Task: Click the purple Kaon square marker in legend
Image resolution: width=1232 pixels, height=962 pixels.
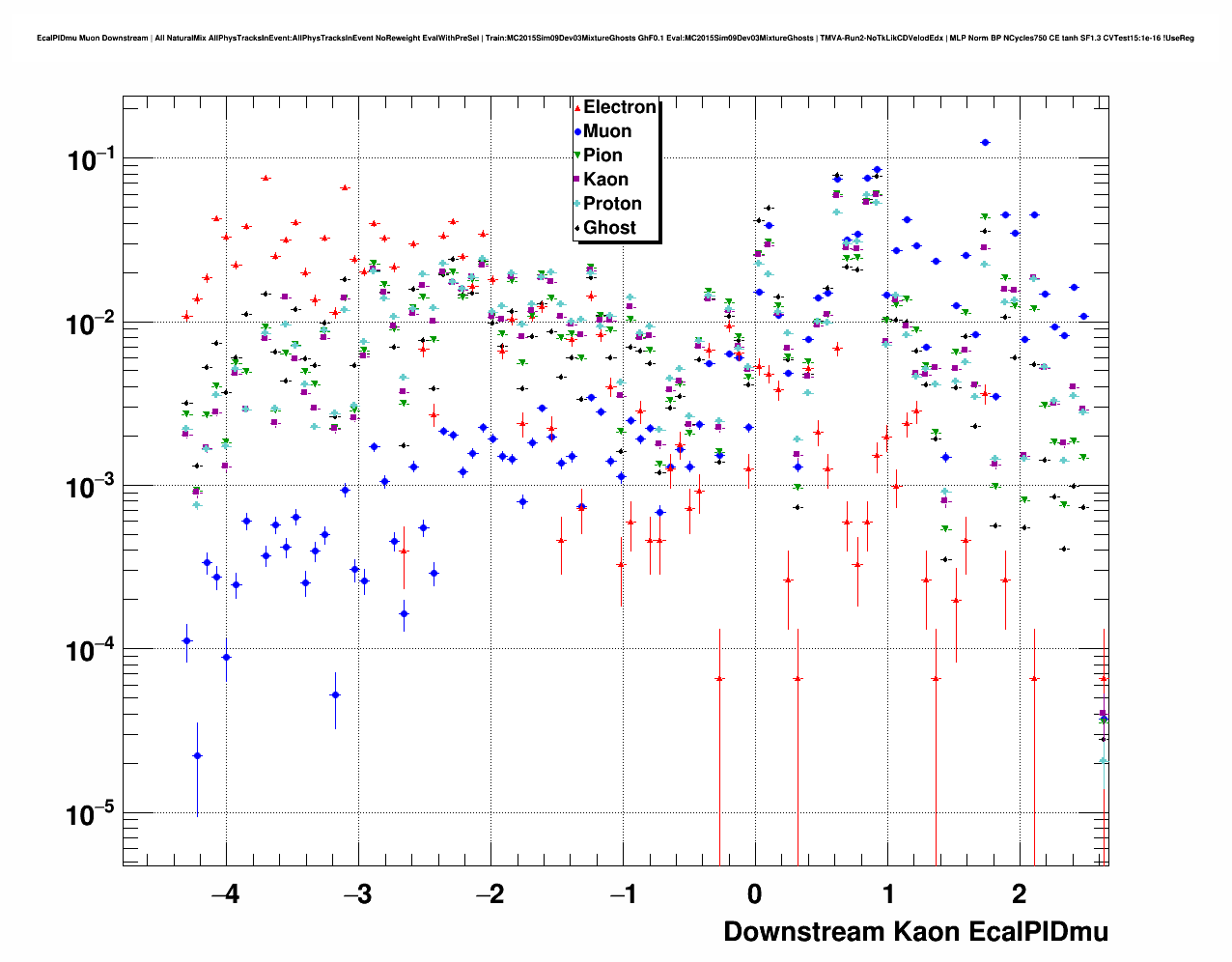Action: pyautogui.click(x=577, y=181)
